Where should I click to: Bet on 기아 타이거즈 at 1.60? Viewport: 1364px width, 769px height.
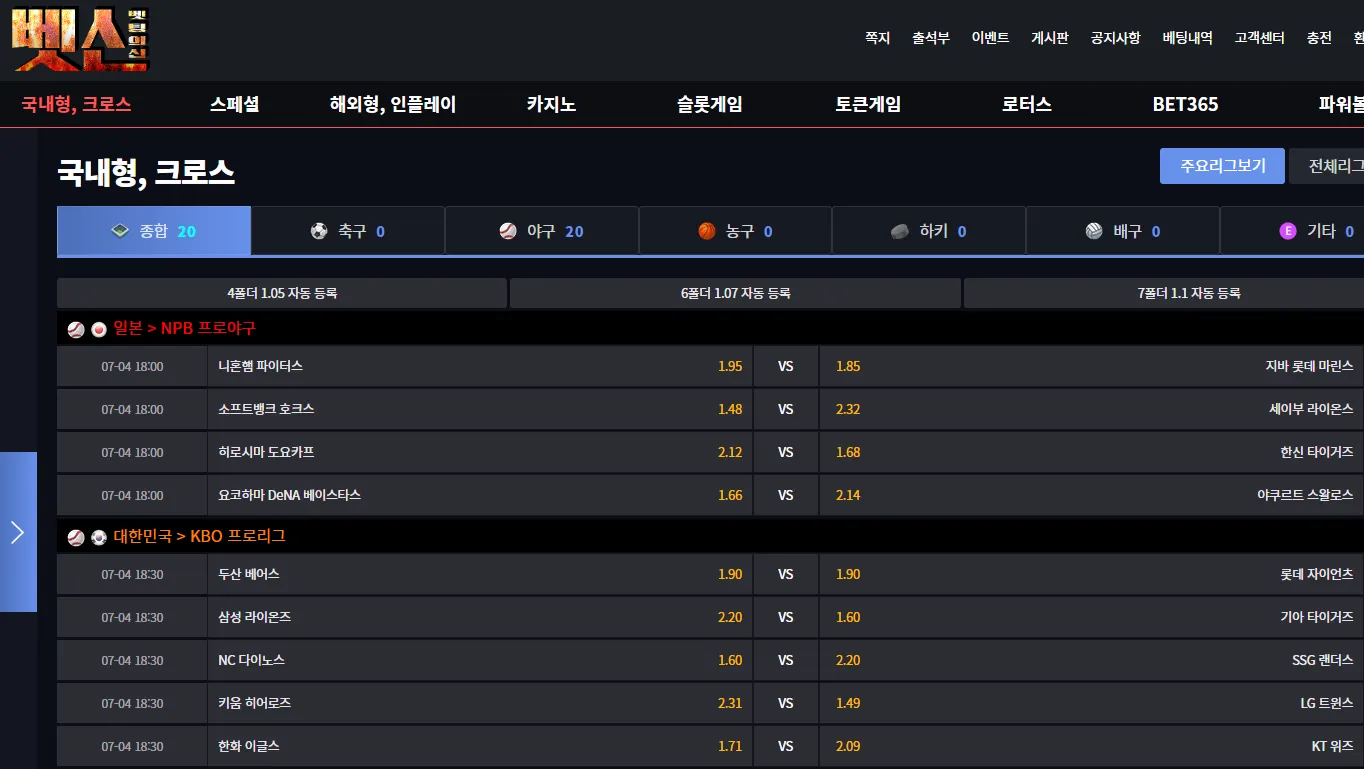coord(1090,617)
